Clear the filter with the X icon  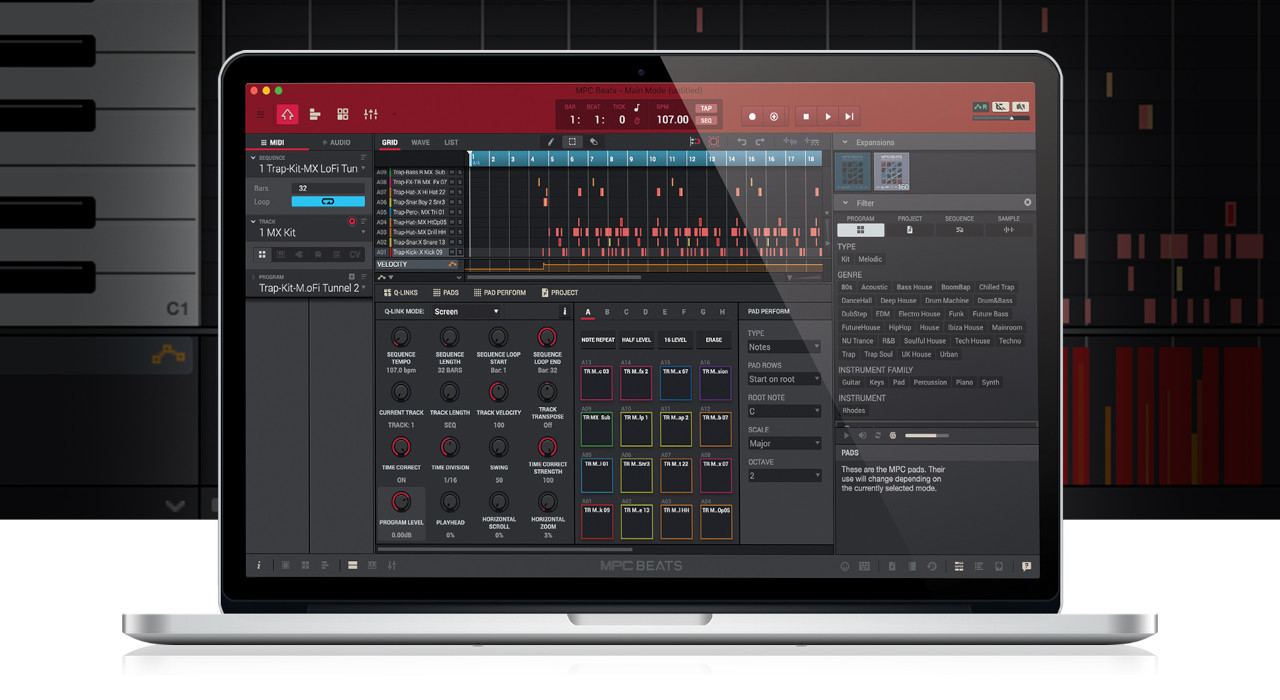(1027, 203)
